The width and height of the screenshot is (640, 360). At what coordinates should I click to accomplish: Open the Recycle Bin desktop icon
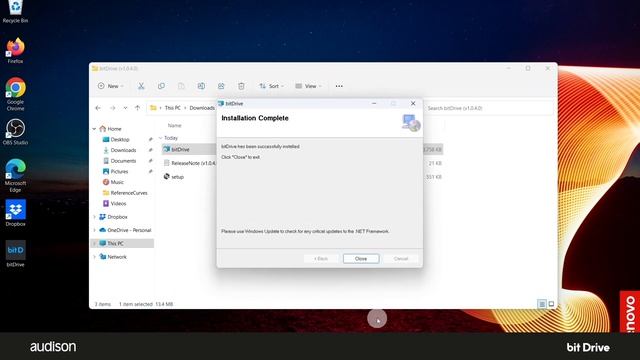[x=15, y=11]
